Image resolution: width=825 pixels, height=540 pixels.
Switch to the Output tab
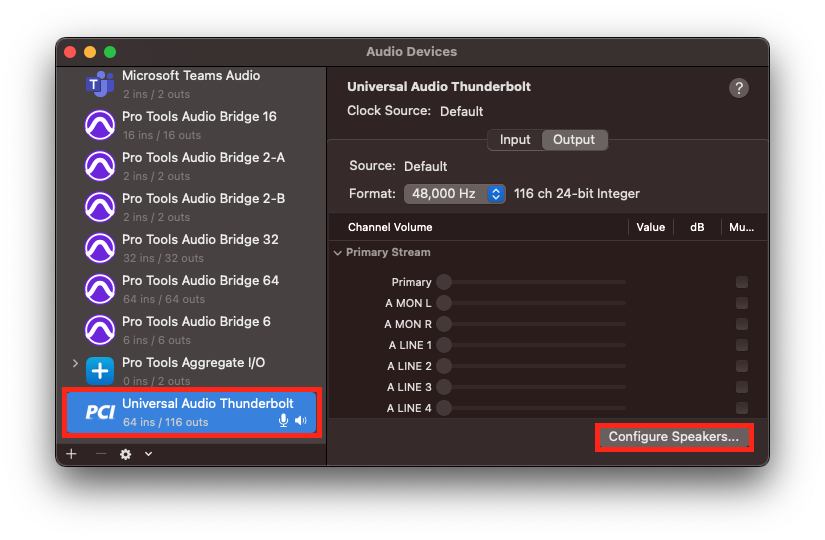click(x=574, y=140)
